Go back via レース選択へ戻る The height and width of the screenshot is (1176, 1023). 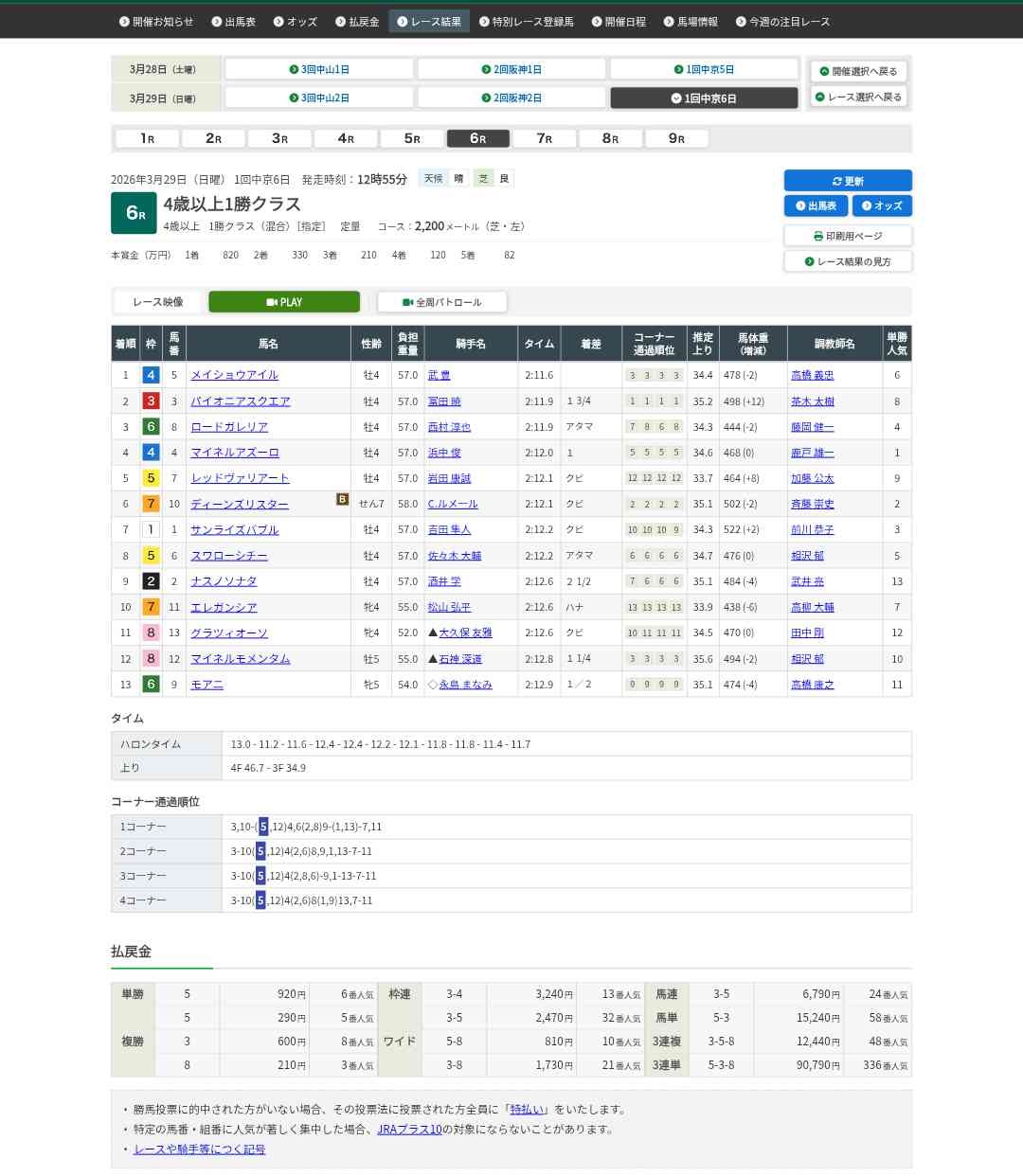(x=858, y=97)
